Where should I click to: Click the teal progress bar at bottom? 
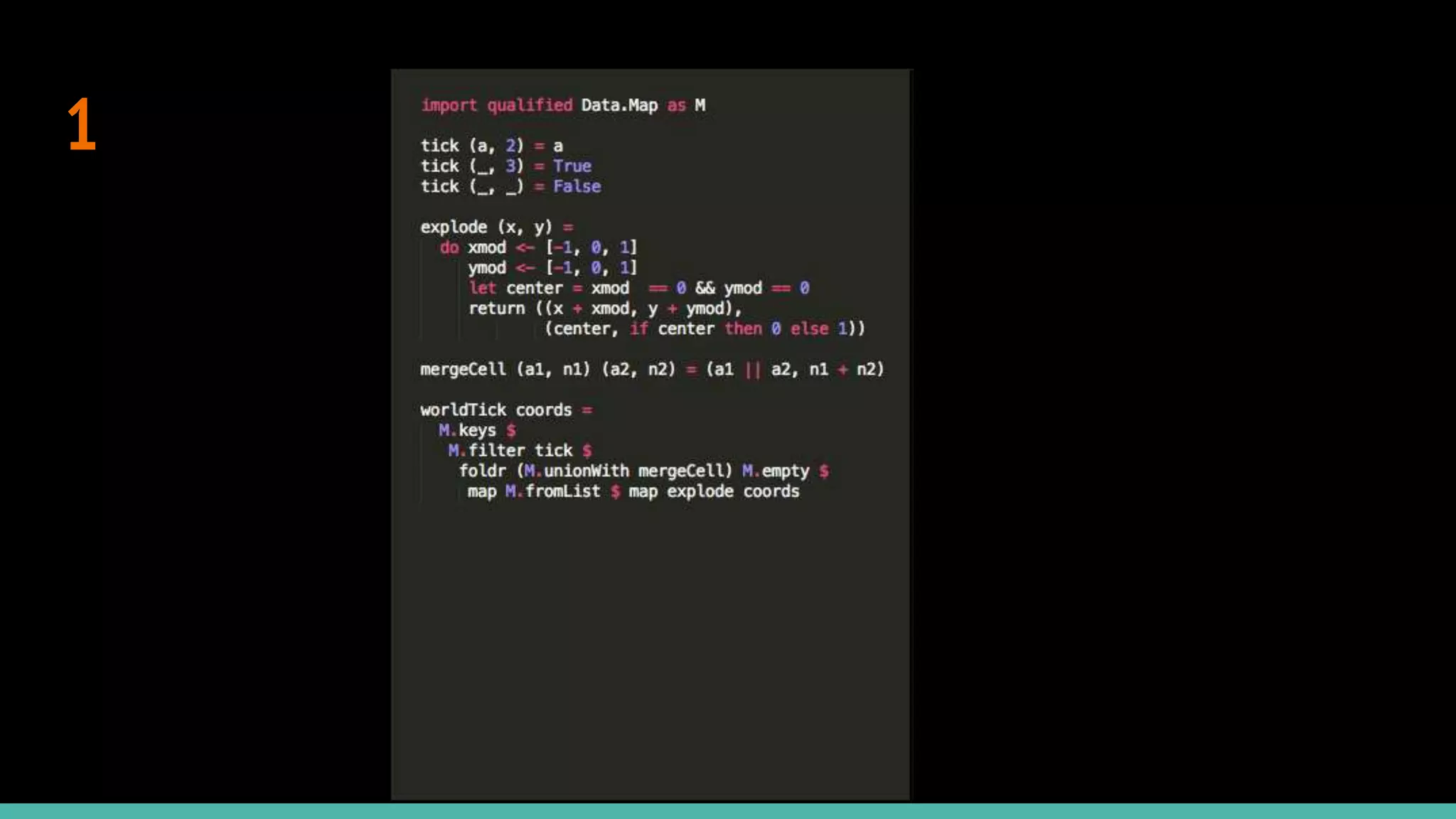coord(728,811)
